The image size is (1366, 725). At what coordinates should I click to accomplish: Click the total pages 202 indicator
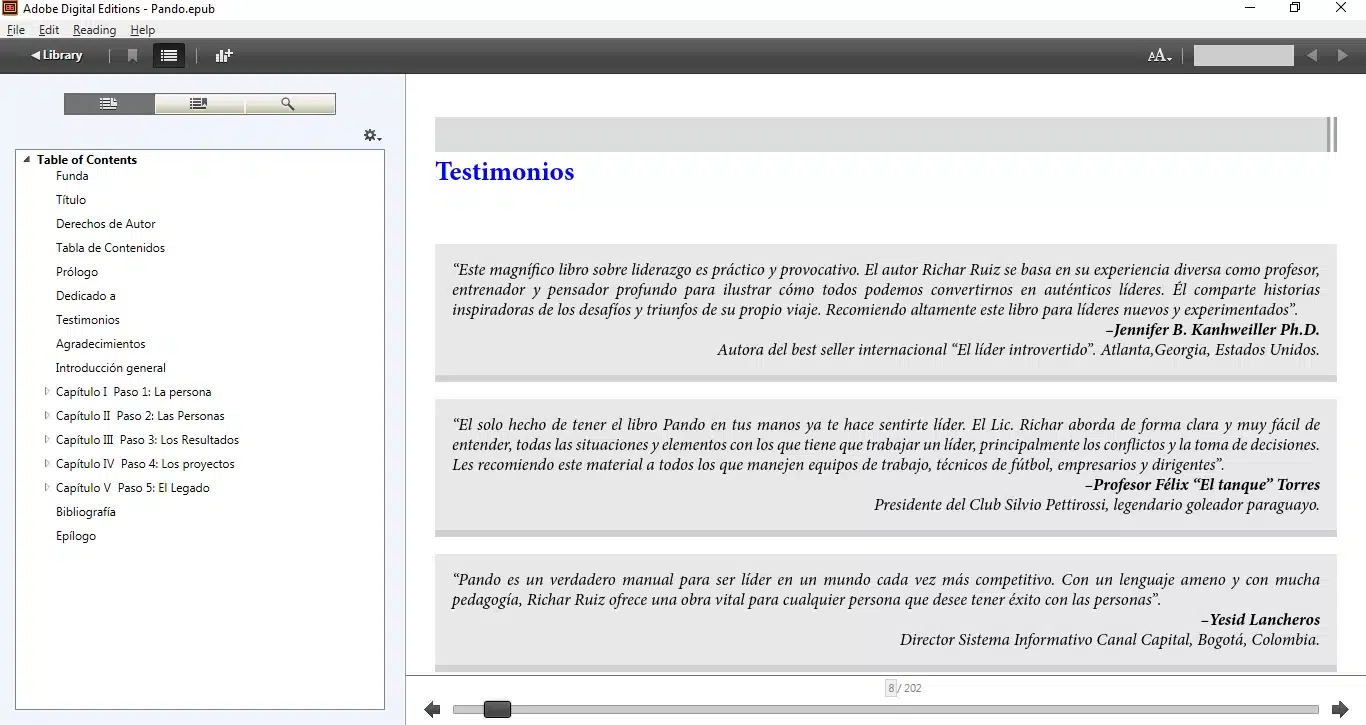point(910,688)
